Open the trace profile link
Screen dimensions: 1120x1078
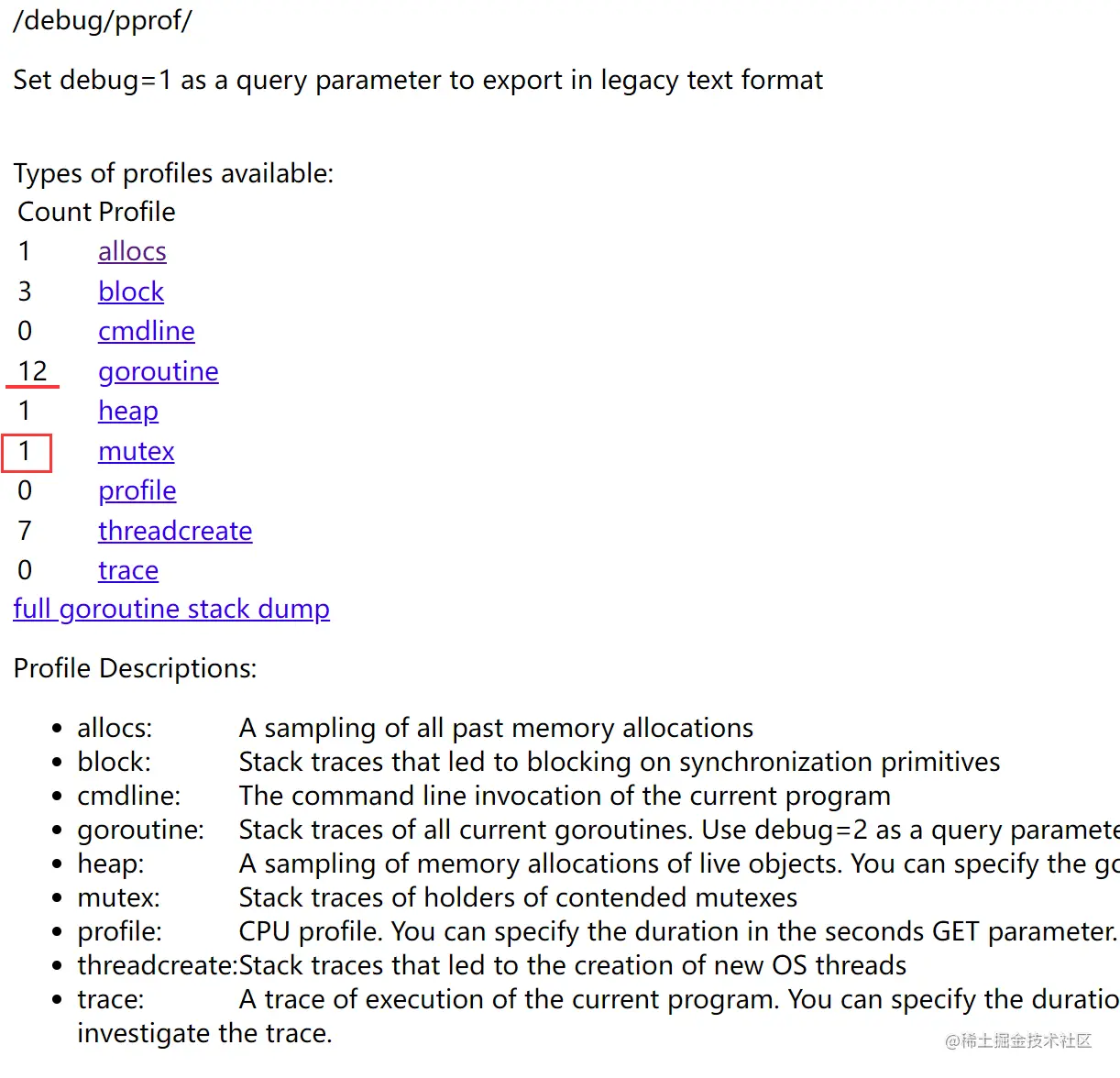(x=127, y=570)
